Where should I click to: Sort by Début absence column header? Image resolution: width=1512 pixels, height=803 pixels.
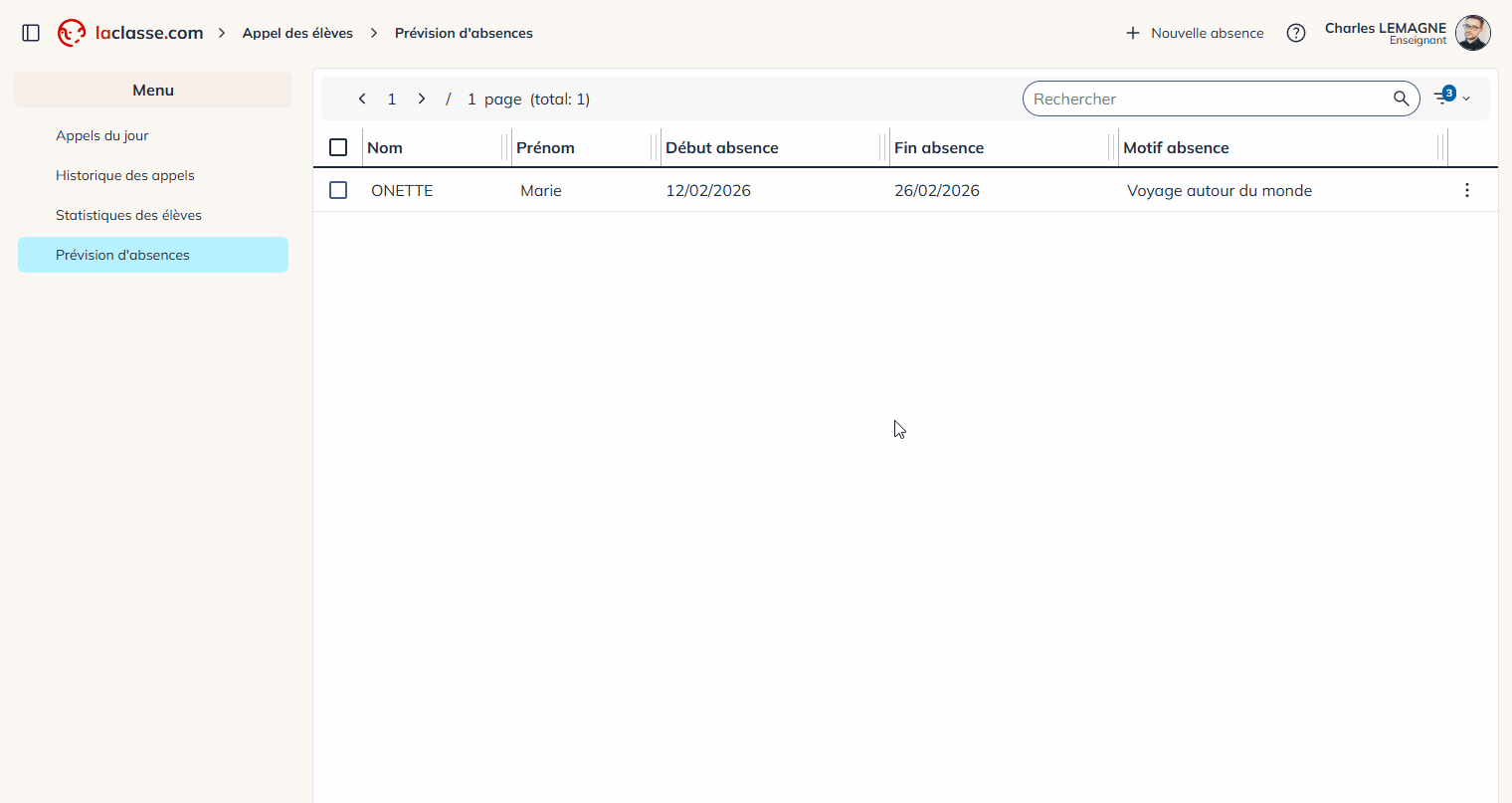click(x=722, y=147)
